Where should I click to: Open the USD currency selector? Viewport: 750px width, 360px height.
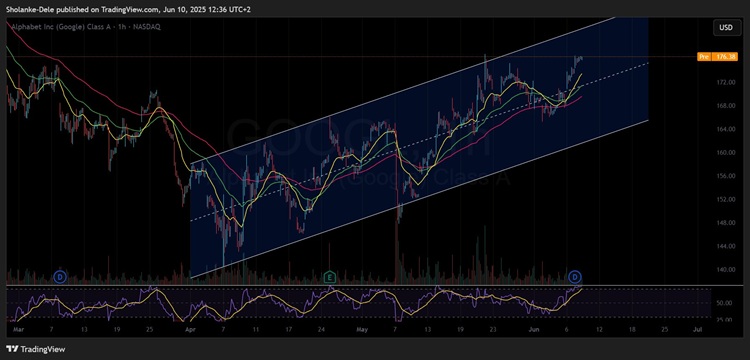tap(726, 28)
